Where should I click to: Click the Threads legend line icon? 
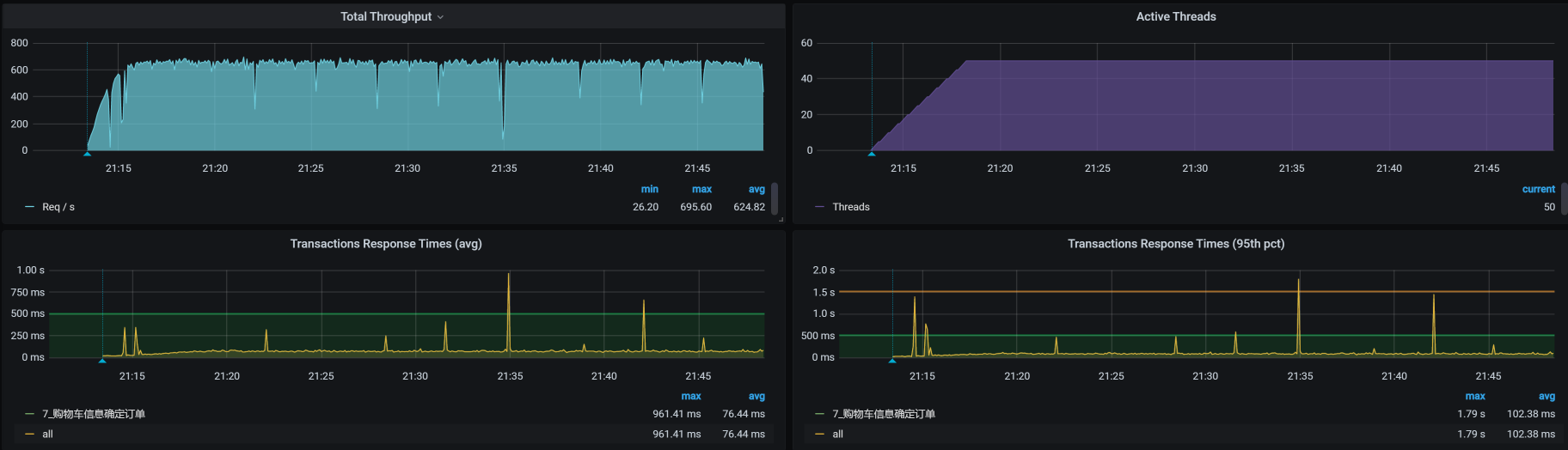(819, 207)
